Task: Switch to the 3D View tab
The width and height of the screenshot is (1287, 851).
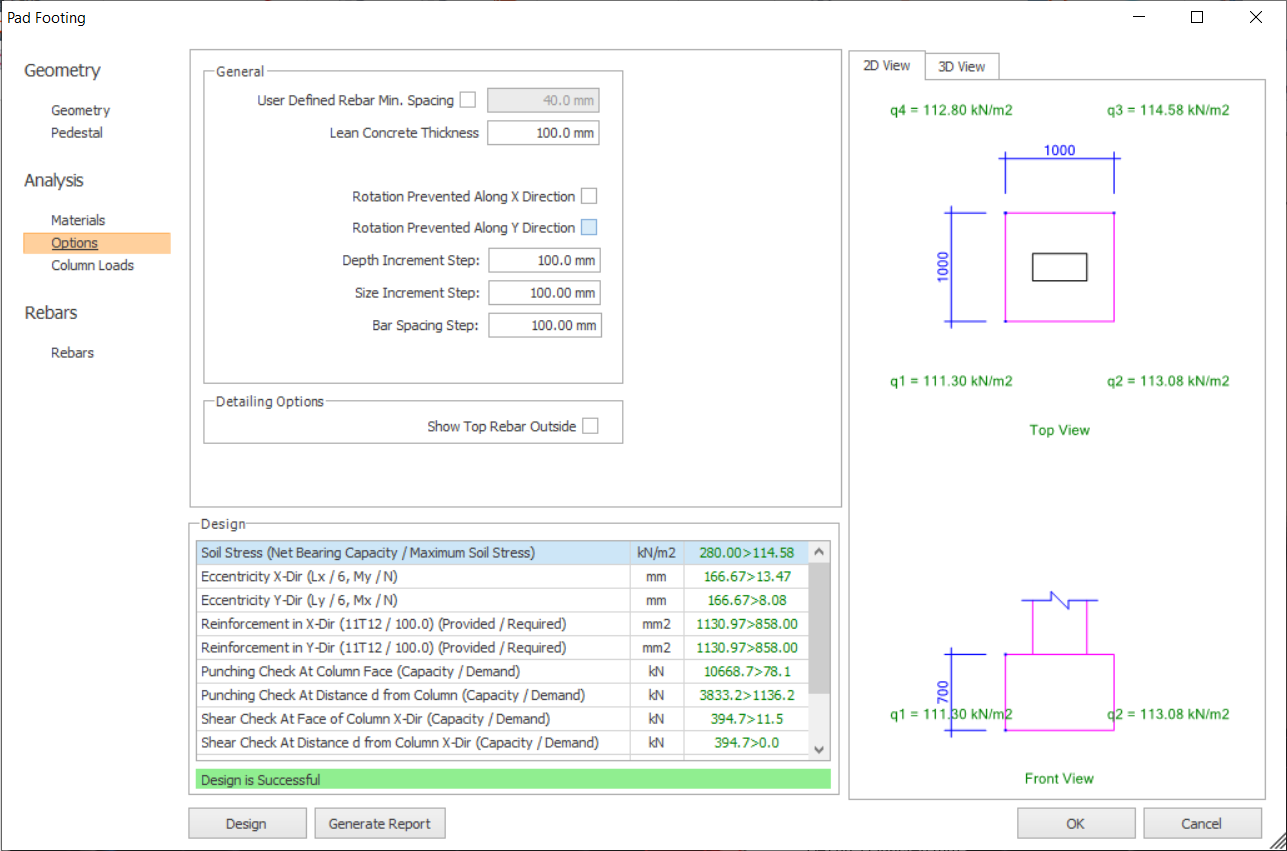Action: [x=961, y=67]
